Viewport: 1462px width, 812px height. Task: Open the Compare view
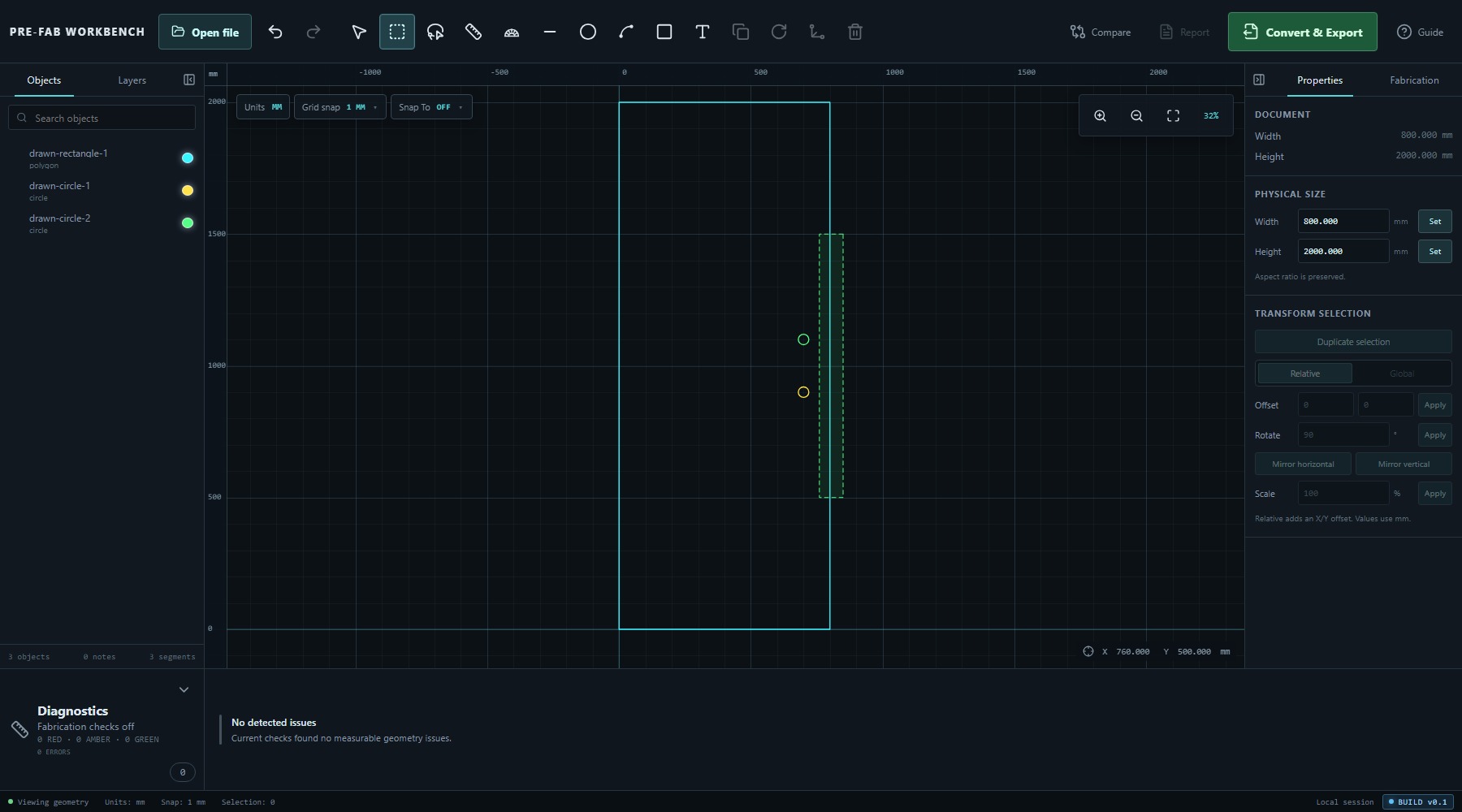click(x=1101, y=32)
